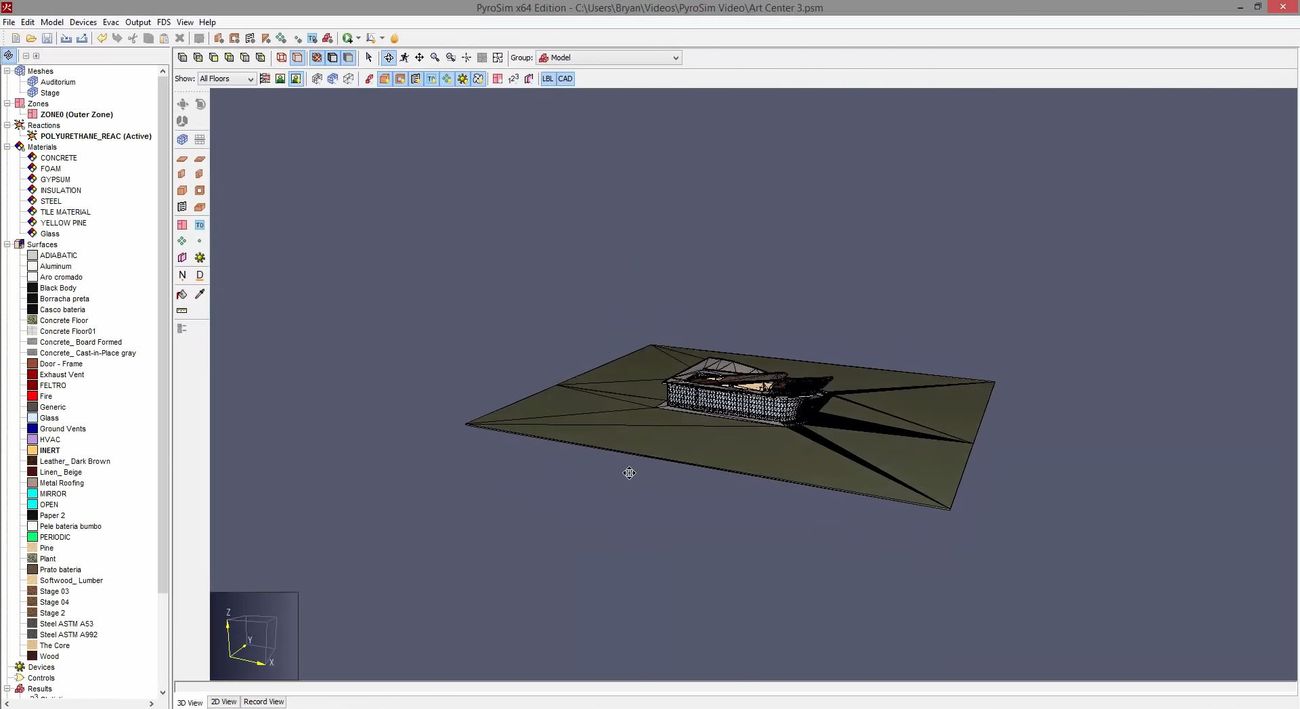The image size is (1300, 709).
Task: Select POLYURETHANE_REAC (Active) reaction
Action: pyautogui.click(x=95, y=136)
